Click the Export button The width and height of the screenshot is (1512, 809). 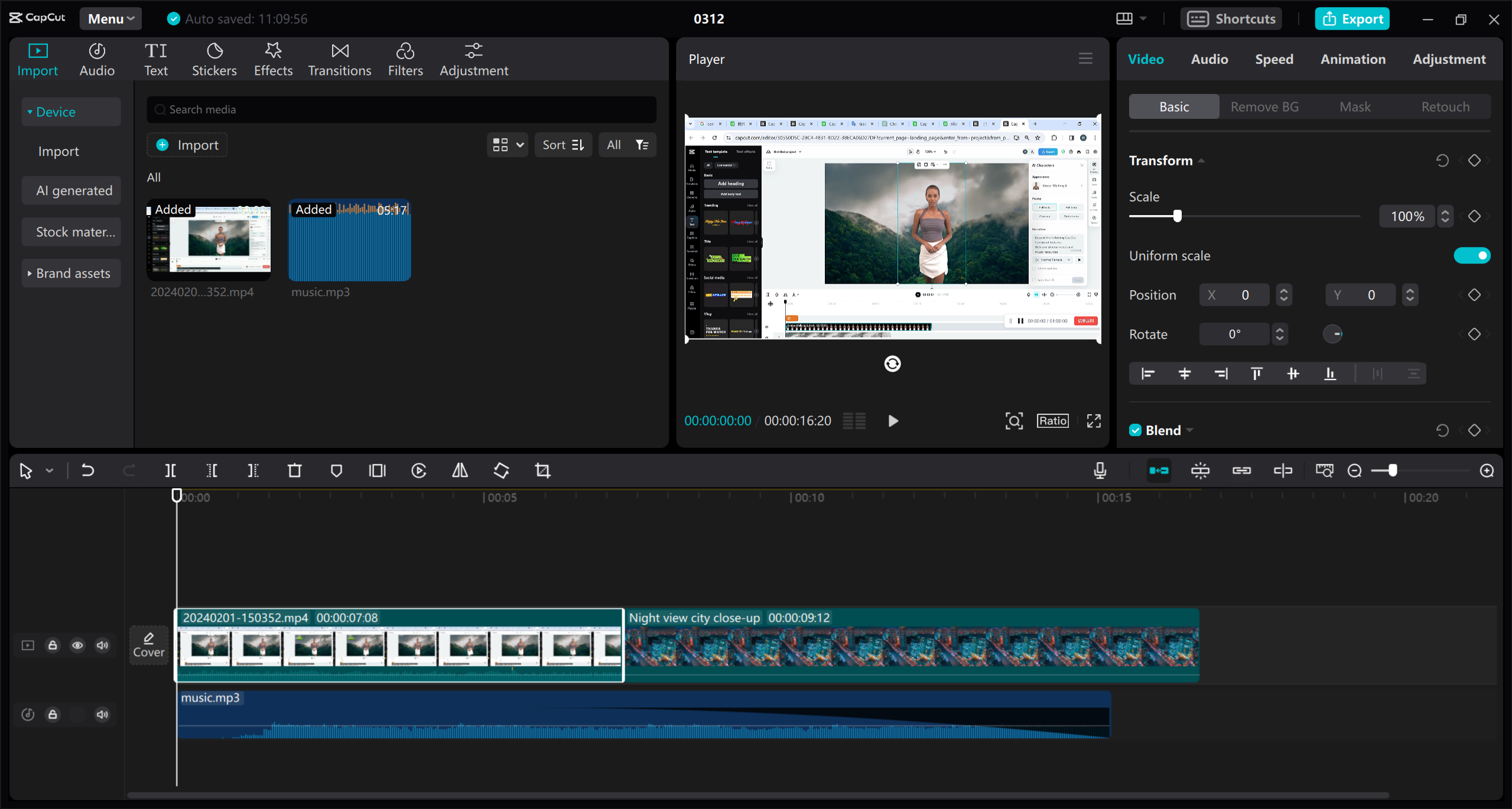tap(1352, 18)
